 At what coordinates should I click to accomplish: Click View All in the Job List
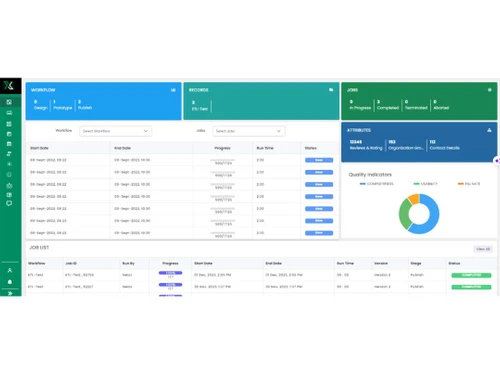coord(483,249)
